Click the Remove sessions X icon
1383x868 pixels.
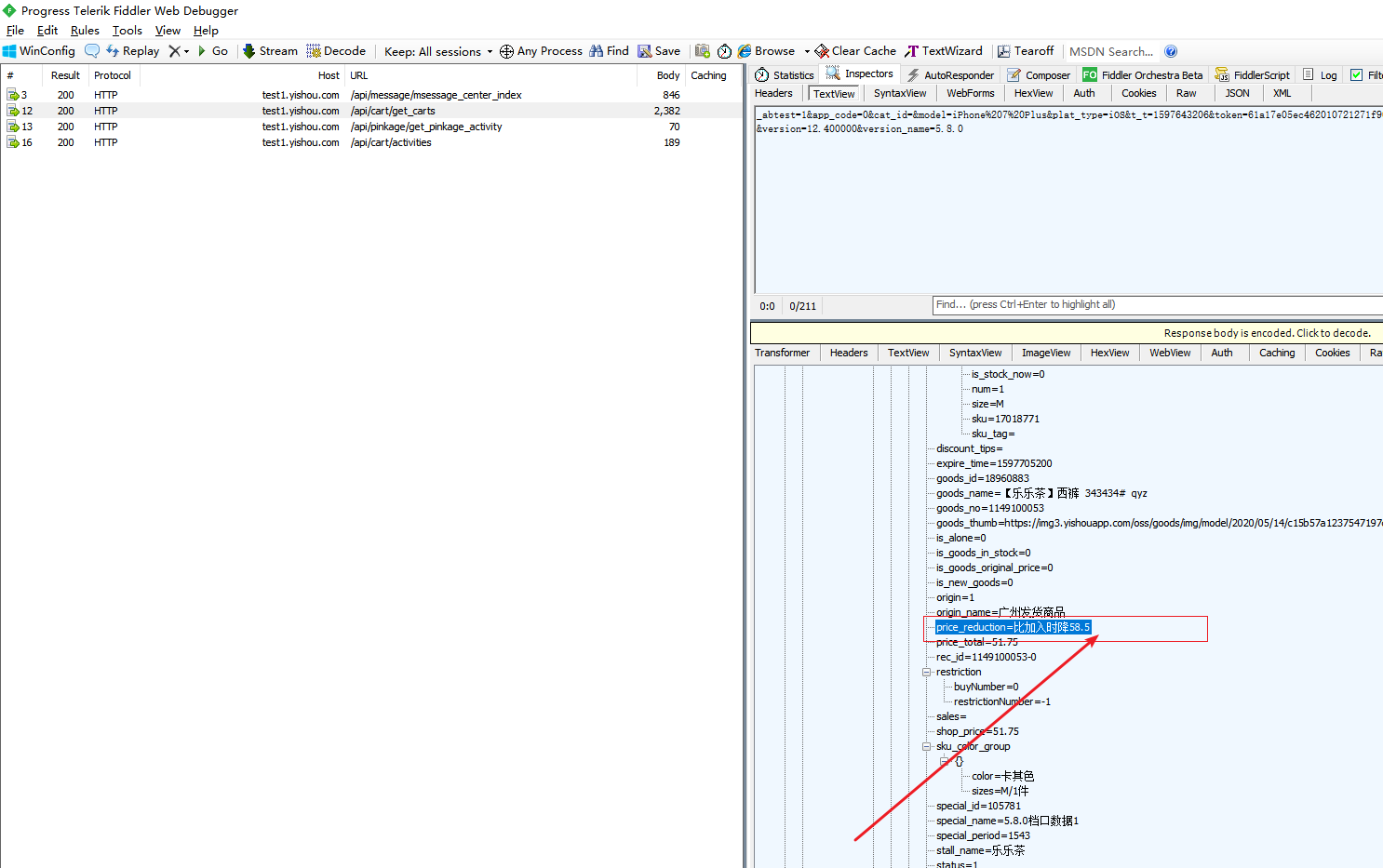coord(174,51)
